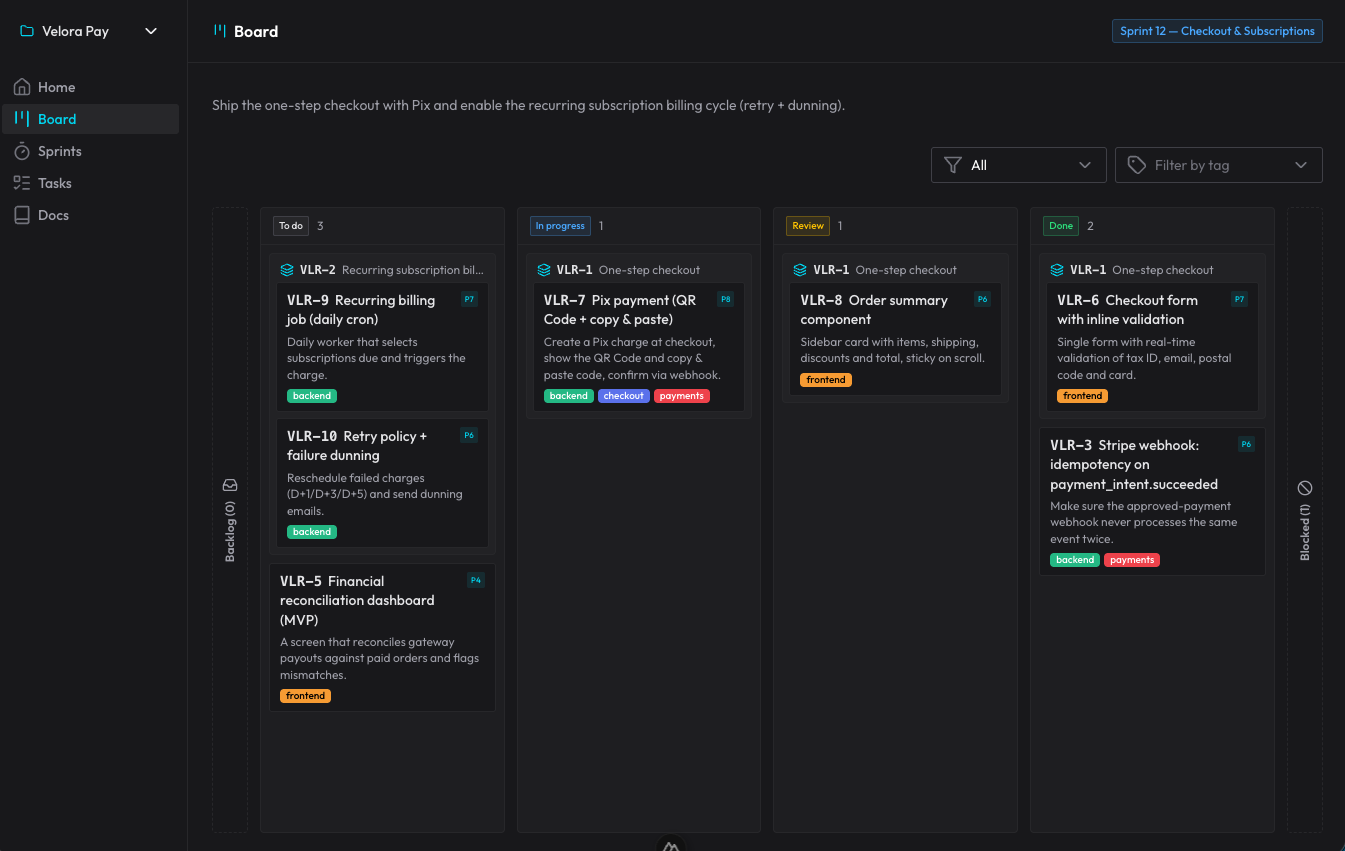Click the payments tag on VLR-3
The image size is (1345, 851).
coord(1132,560)
